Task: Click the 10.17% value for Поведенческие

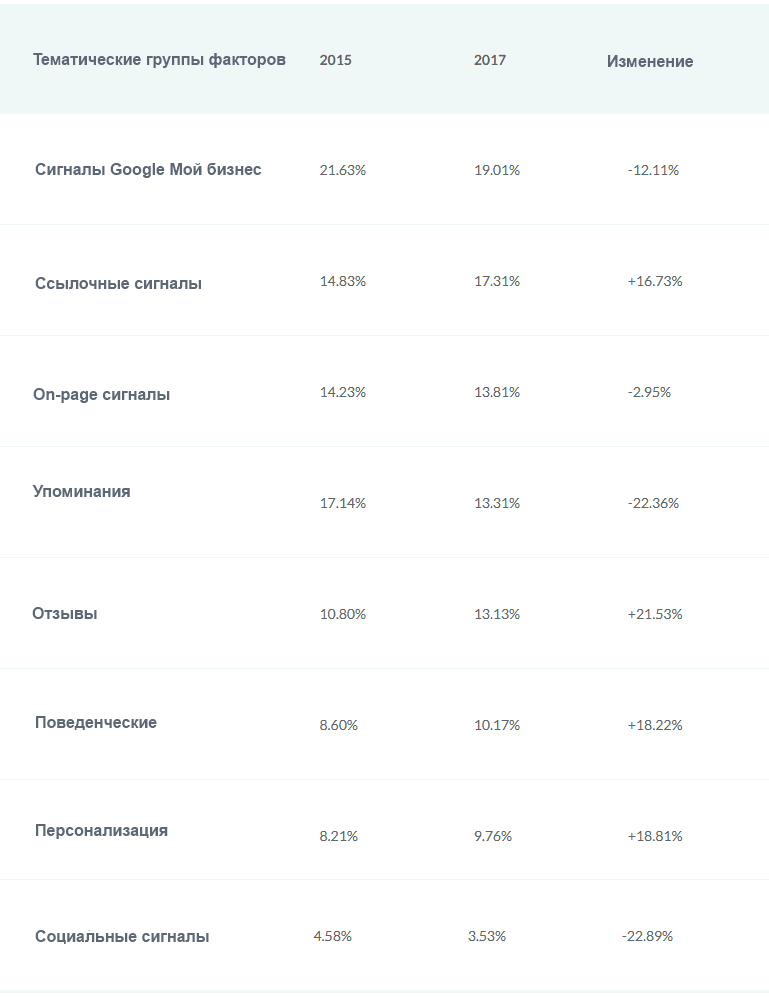Action: point(497,725)
